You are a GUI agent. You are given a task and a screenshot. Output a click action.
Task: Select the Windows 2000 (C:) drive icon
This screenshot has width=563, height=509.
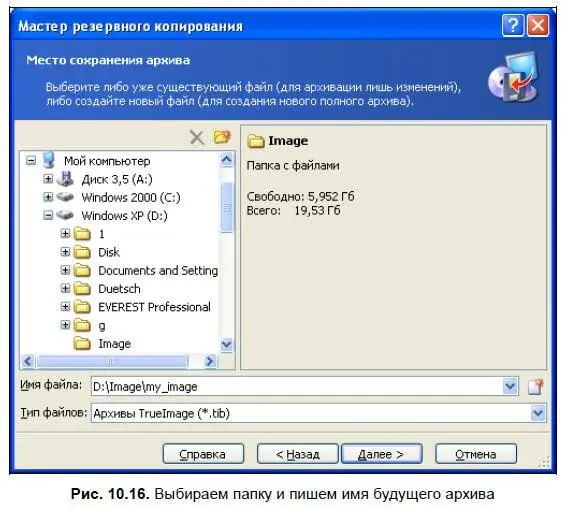pyautogui.click(x=65, y=197)
